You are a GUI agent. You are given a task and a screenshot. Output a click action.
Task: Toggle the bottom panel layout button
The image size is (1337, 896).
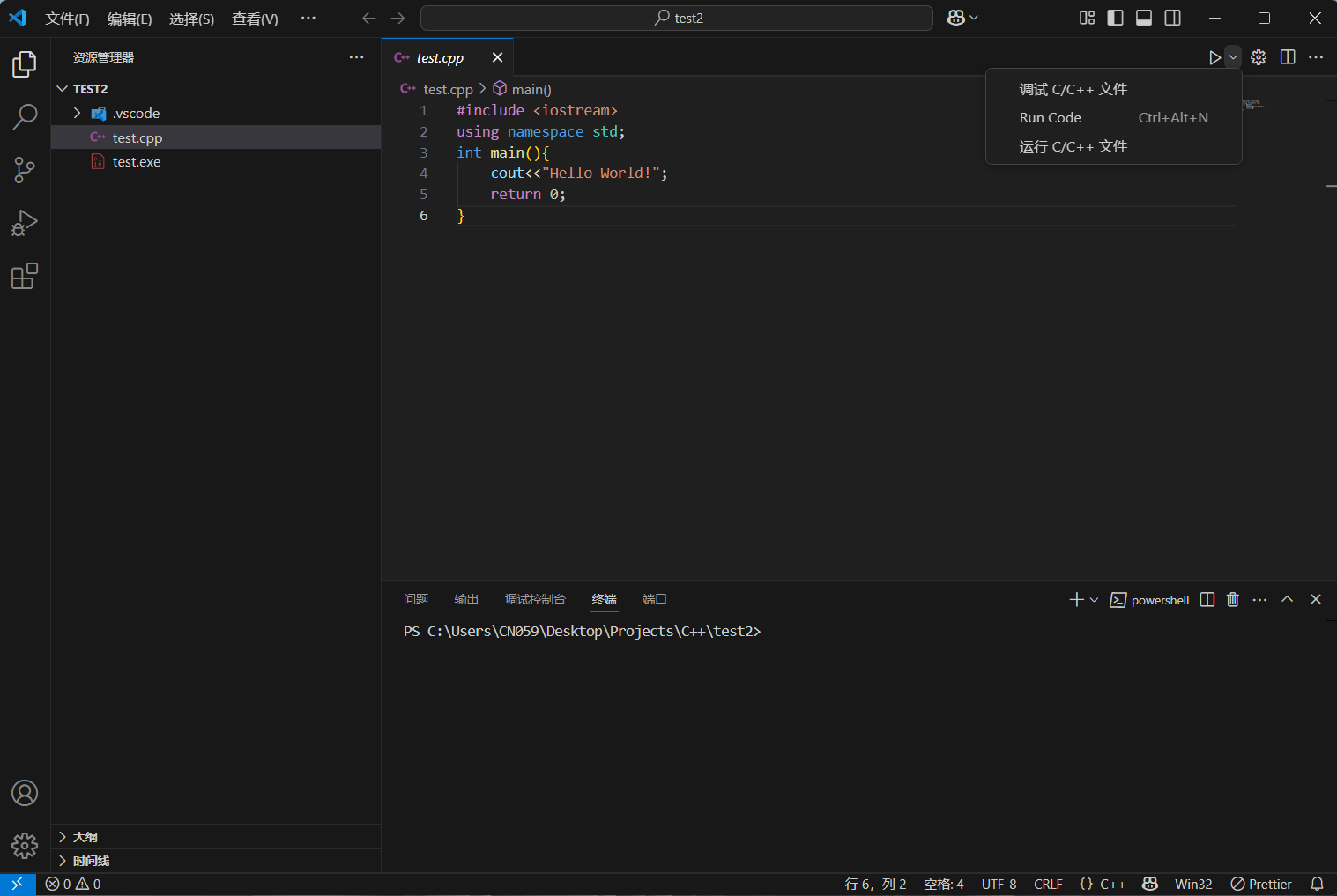(x=1144, y=18)
